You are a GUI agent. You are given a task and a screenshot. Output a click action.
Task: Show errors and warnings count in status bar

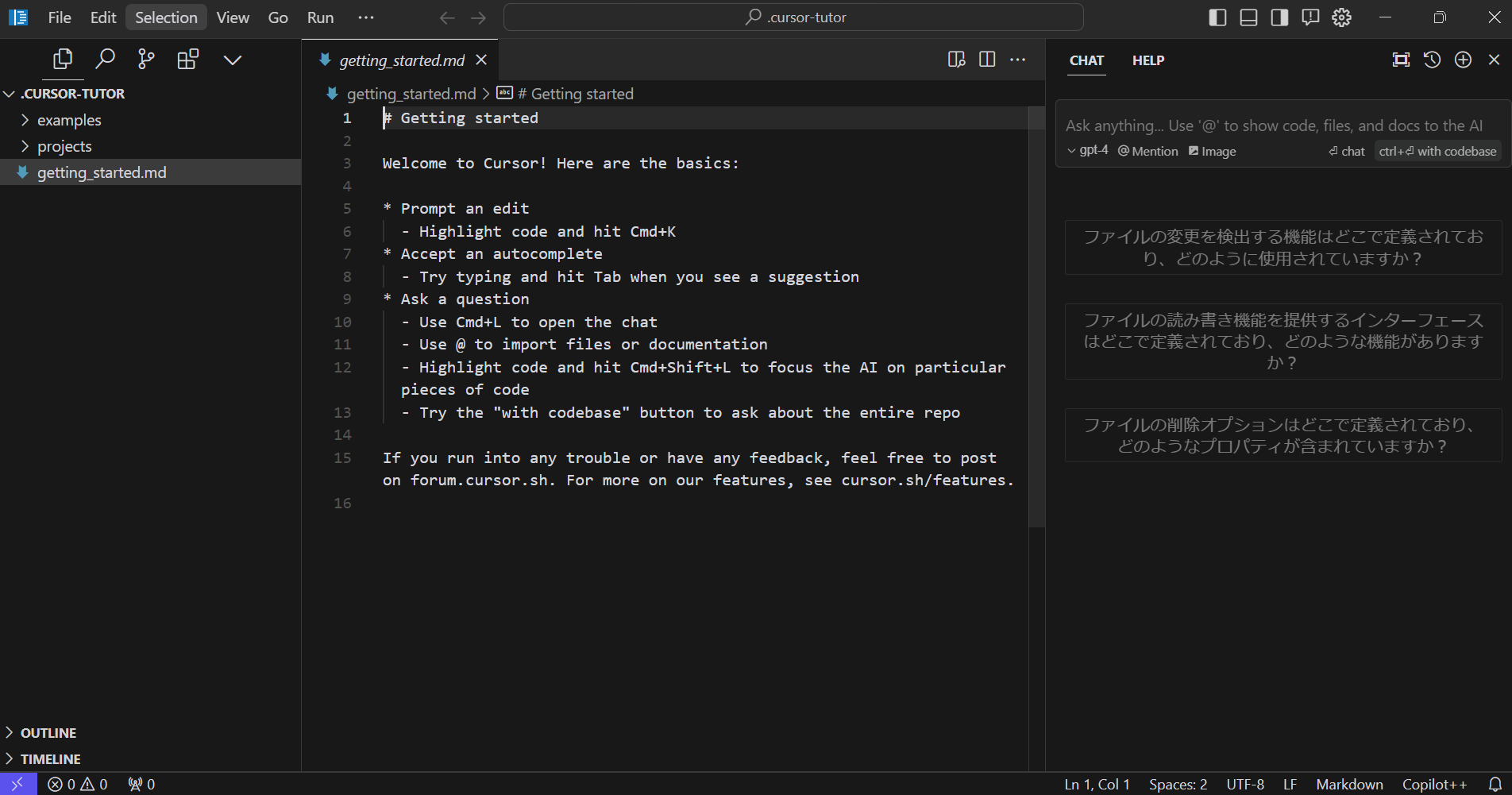tap(78, 784)
